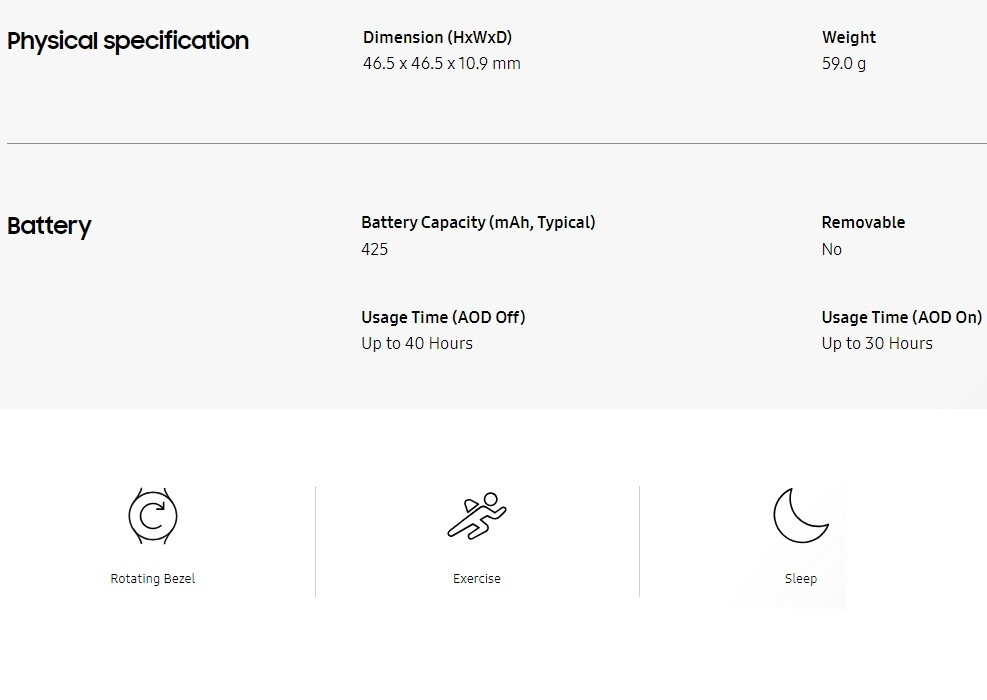Screen dimensions: 987x700
Task: Select the Up to 30 Hours value
Action: click(x=877, y=343)
